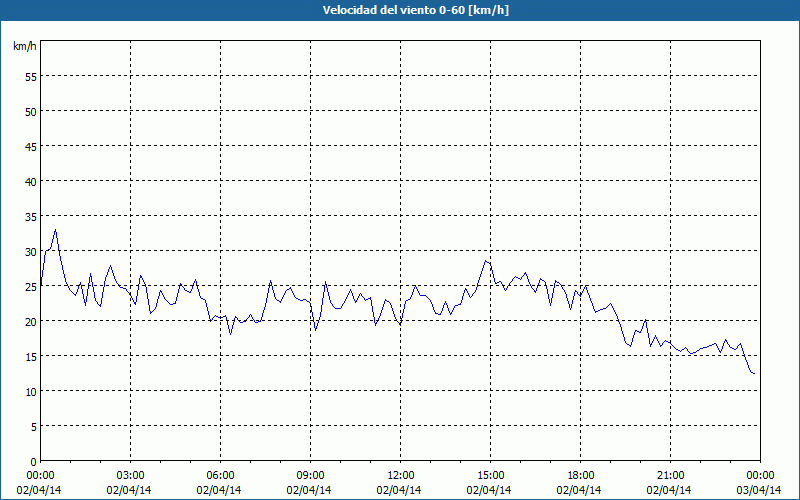This screenshot has height=500, width=800.
Task: Select the y-axis value "0"
Action: tap(34, 462)
